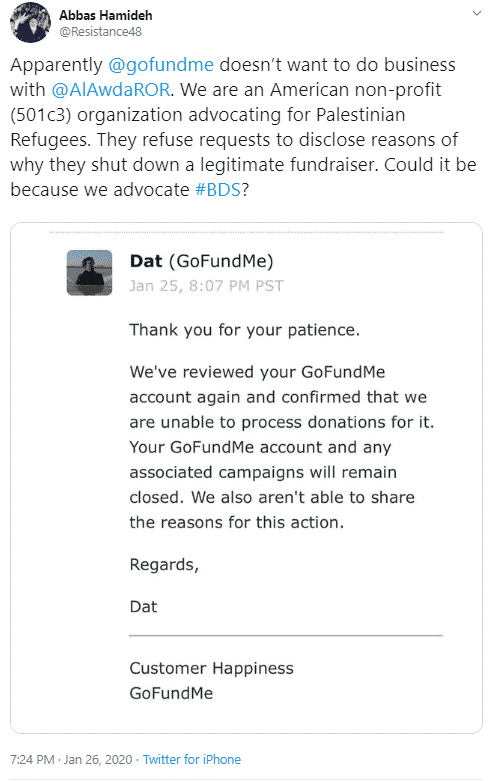Open the embedded email screenshot image
493x781 pixels.
point(246,478)
